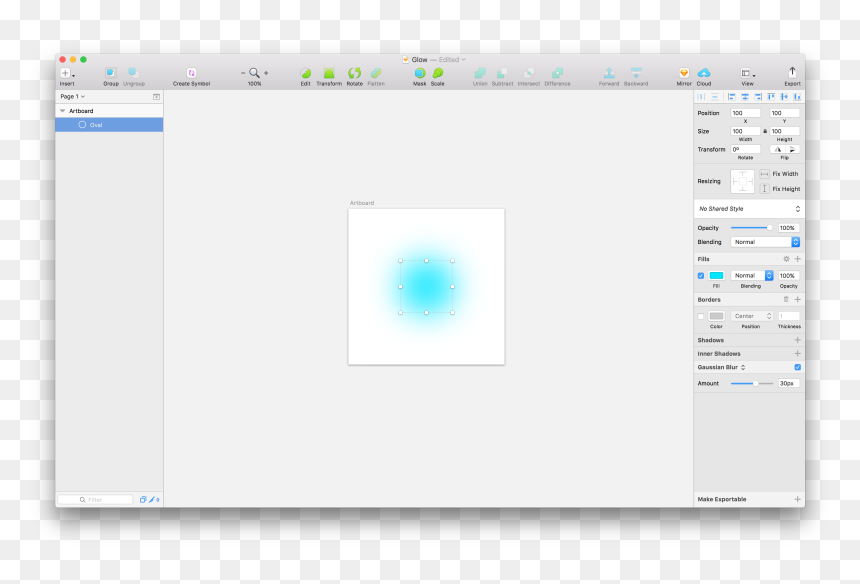Add a new fill
The width and height of the screenshot is (860, 584).
(x=797, y=259)
